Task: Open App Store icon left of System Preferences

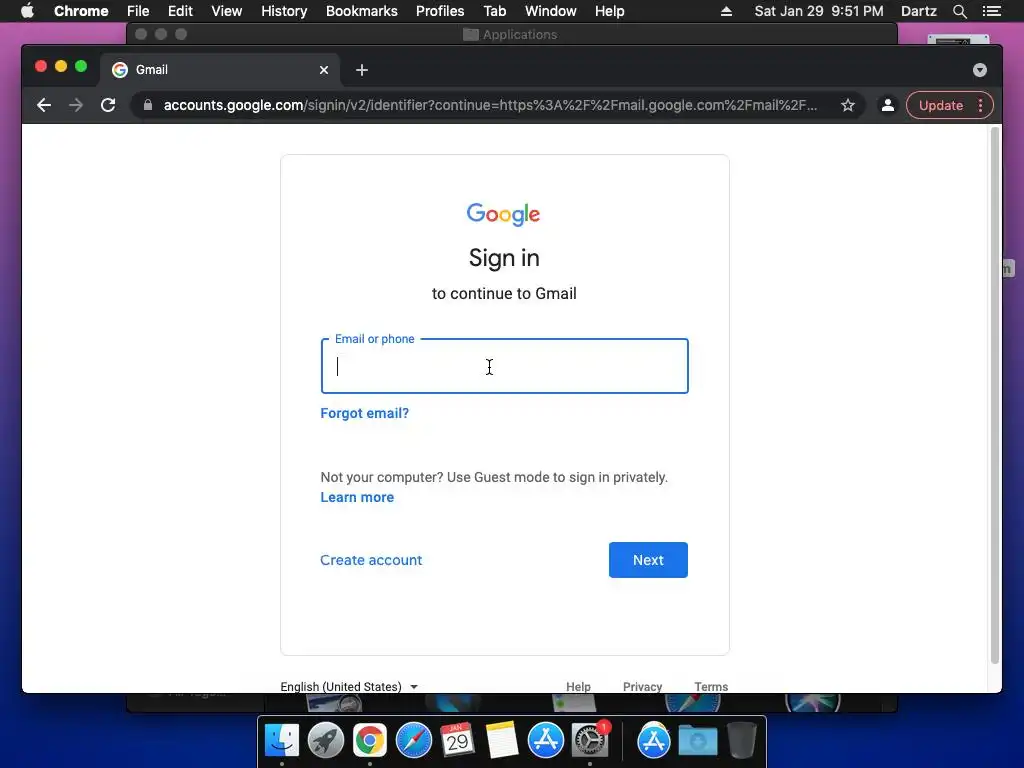Action: 545,741
